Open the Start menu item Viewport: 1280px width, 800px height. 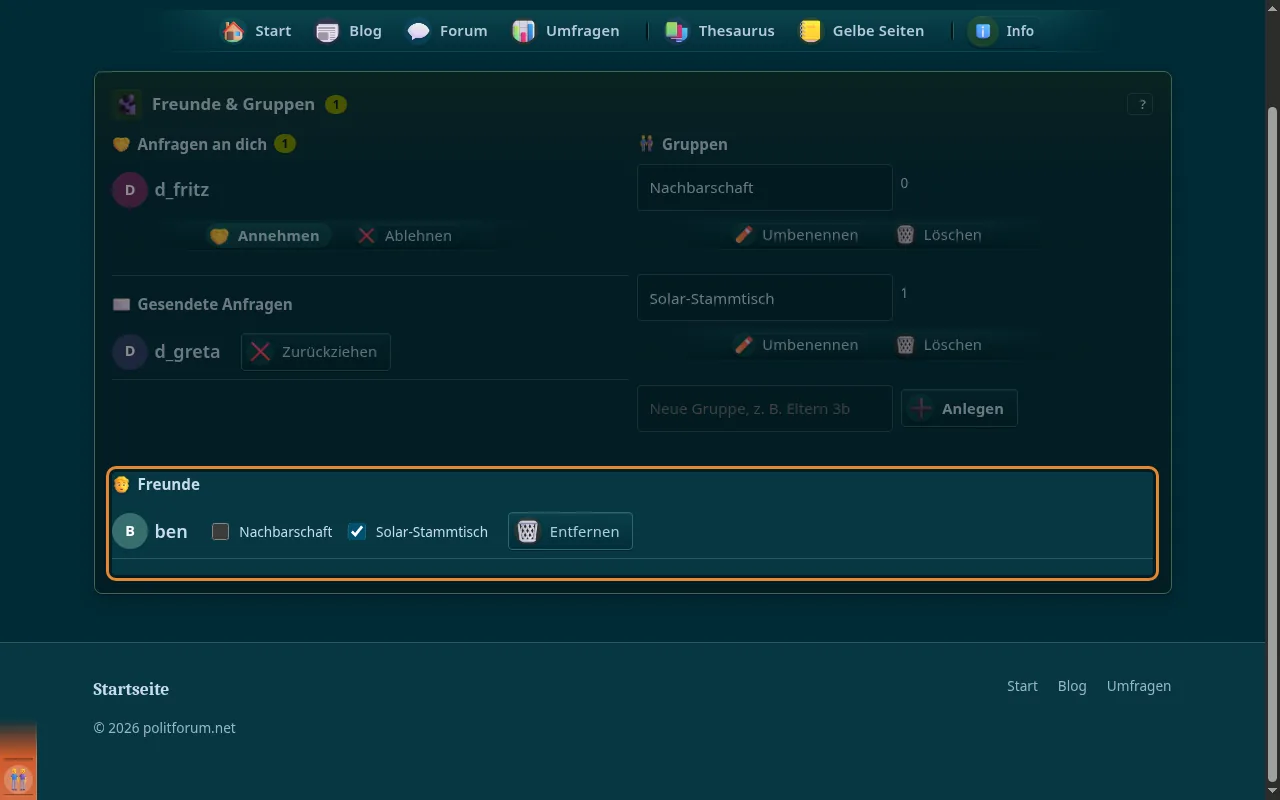[x=257, y=31]
